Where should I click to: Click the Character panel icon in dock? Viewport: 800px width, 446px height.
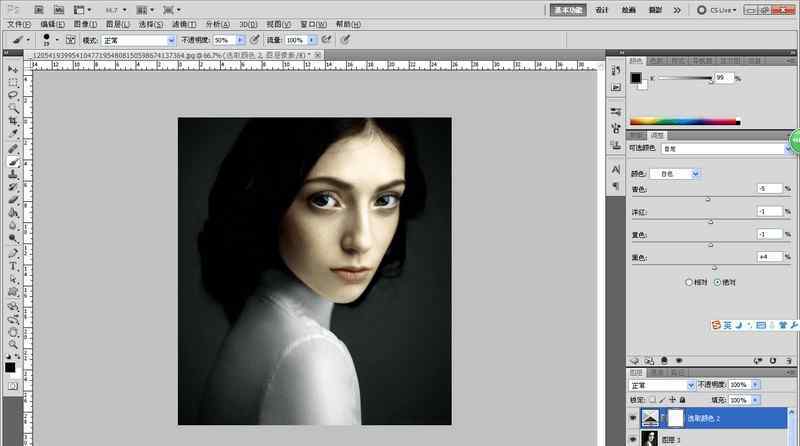[615, 170]
